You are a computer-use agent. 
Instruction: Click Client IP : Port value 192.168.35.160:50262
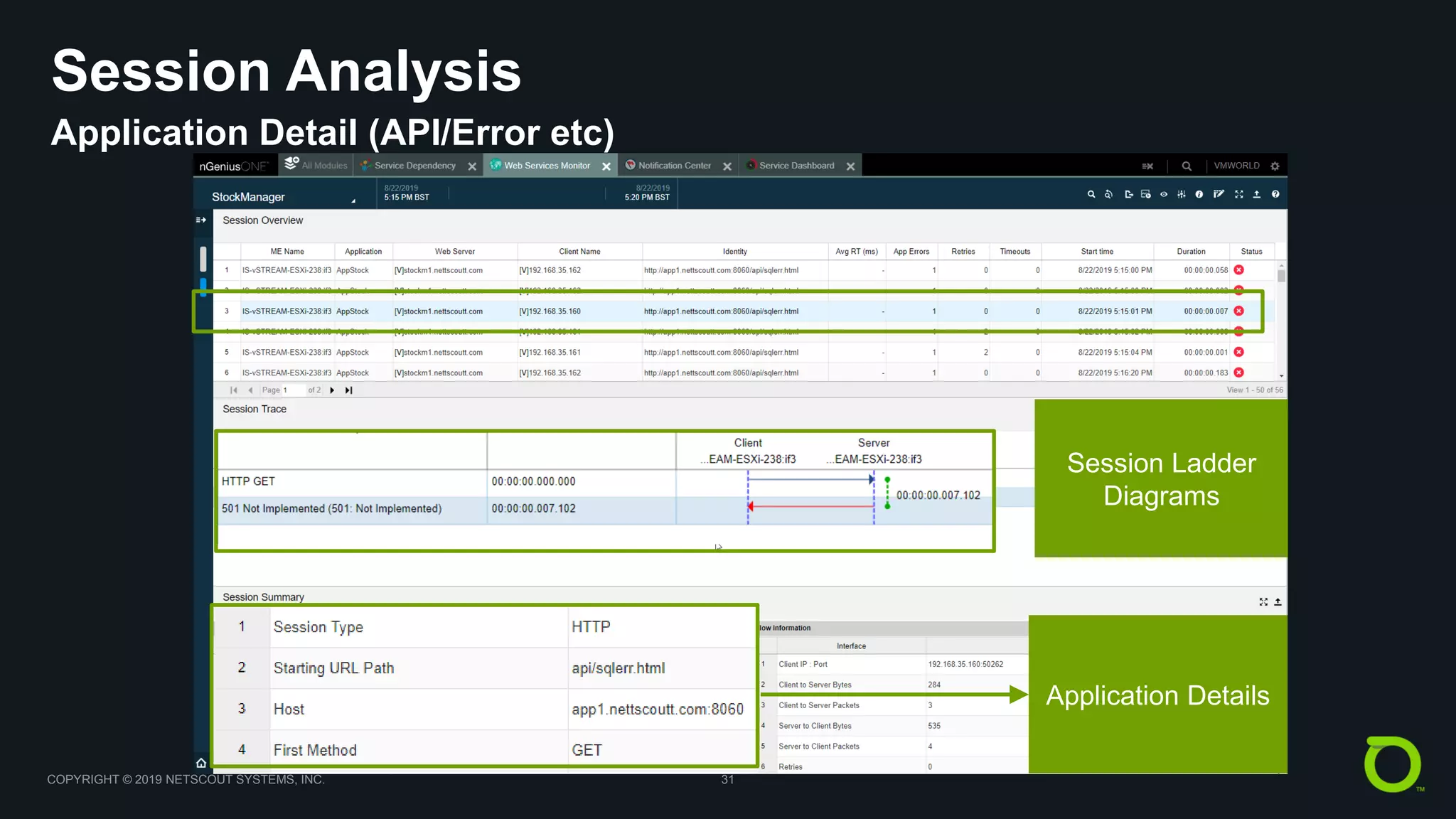click(x=965, y=664)
